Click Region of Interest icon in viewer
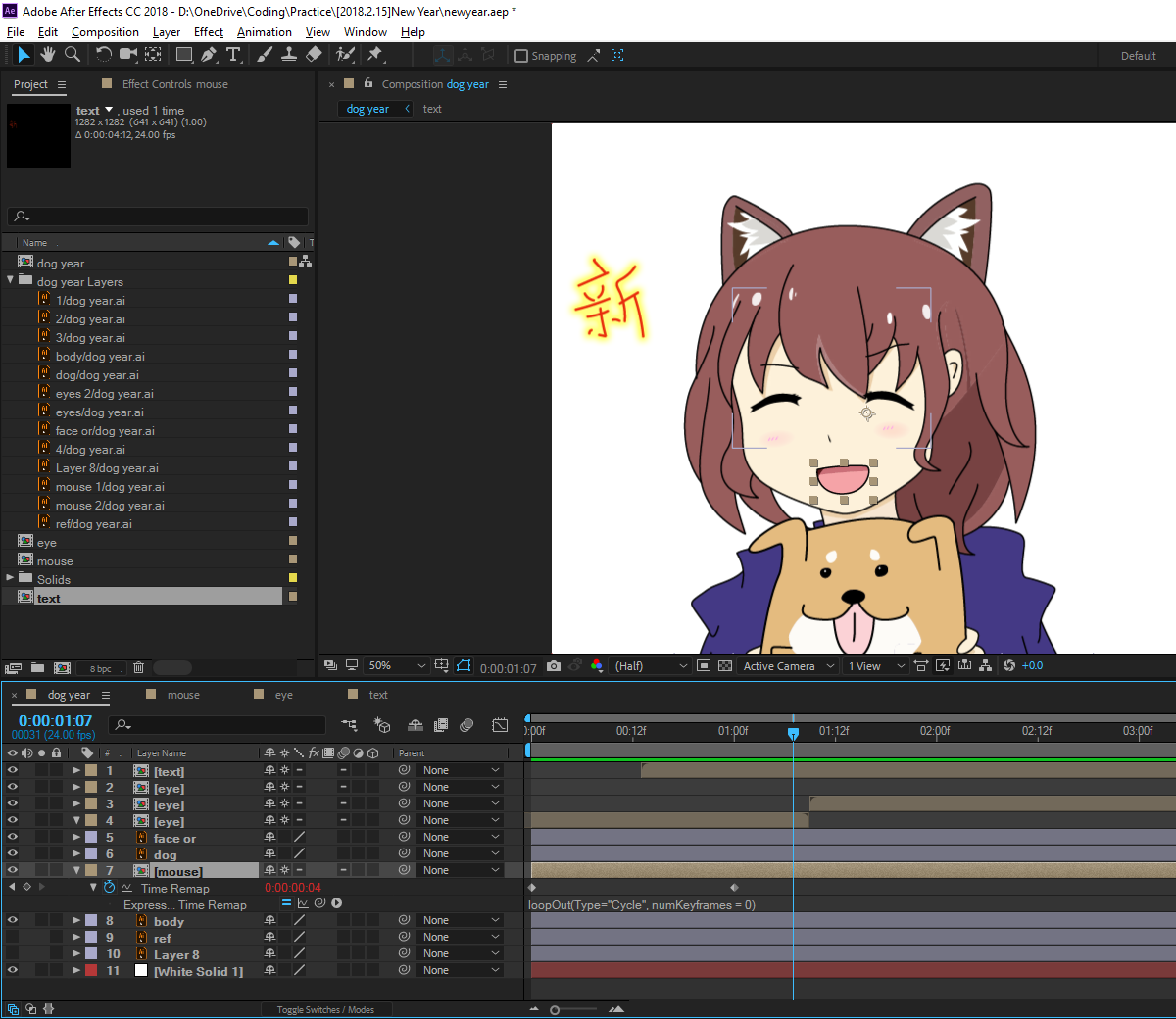The height and width of the screenshot is (1019, 1176). click(x=704, y=666)
